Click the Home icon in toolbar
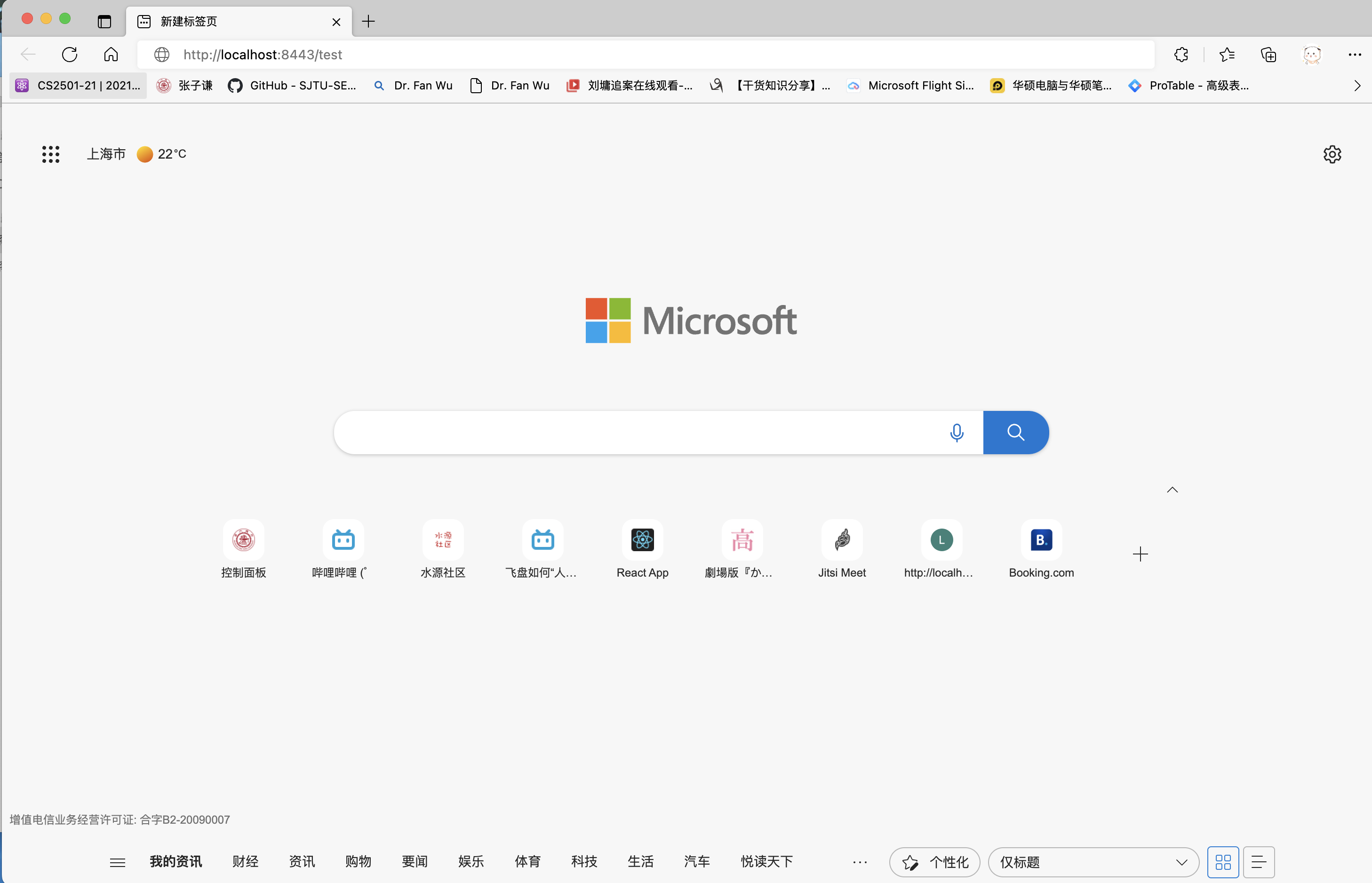1372x883 pixels. pos(111,55)
